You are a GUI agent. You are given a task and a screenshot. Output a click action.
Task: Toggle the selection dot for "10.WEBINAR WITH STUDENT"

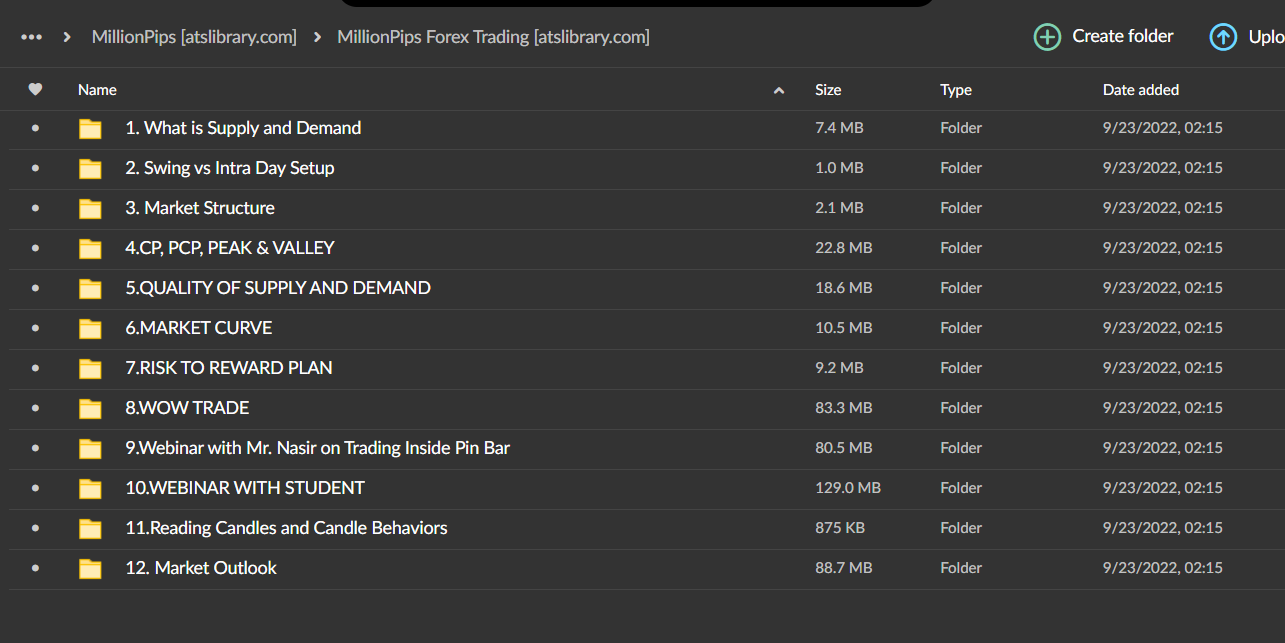[35, 488]
